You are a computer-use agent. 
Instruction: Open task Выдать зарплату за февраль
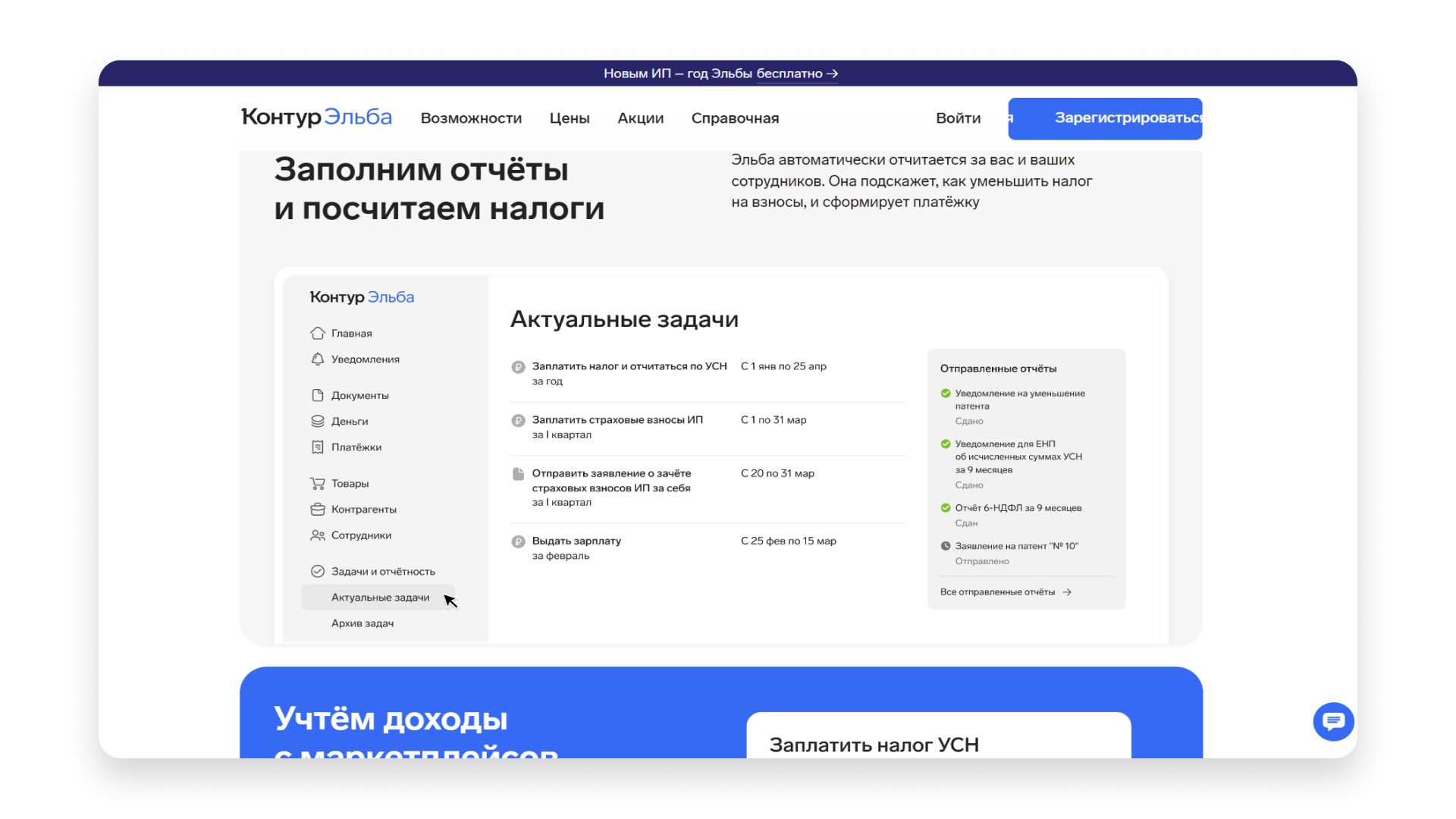tap(576, 548)
